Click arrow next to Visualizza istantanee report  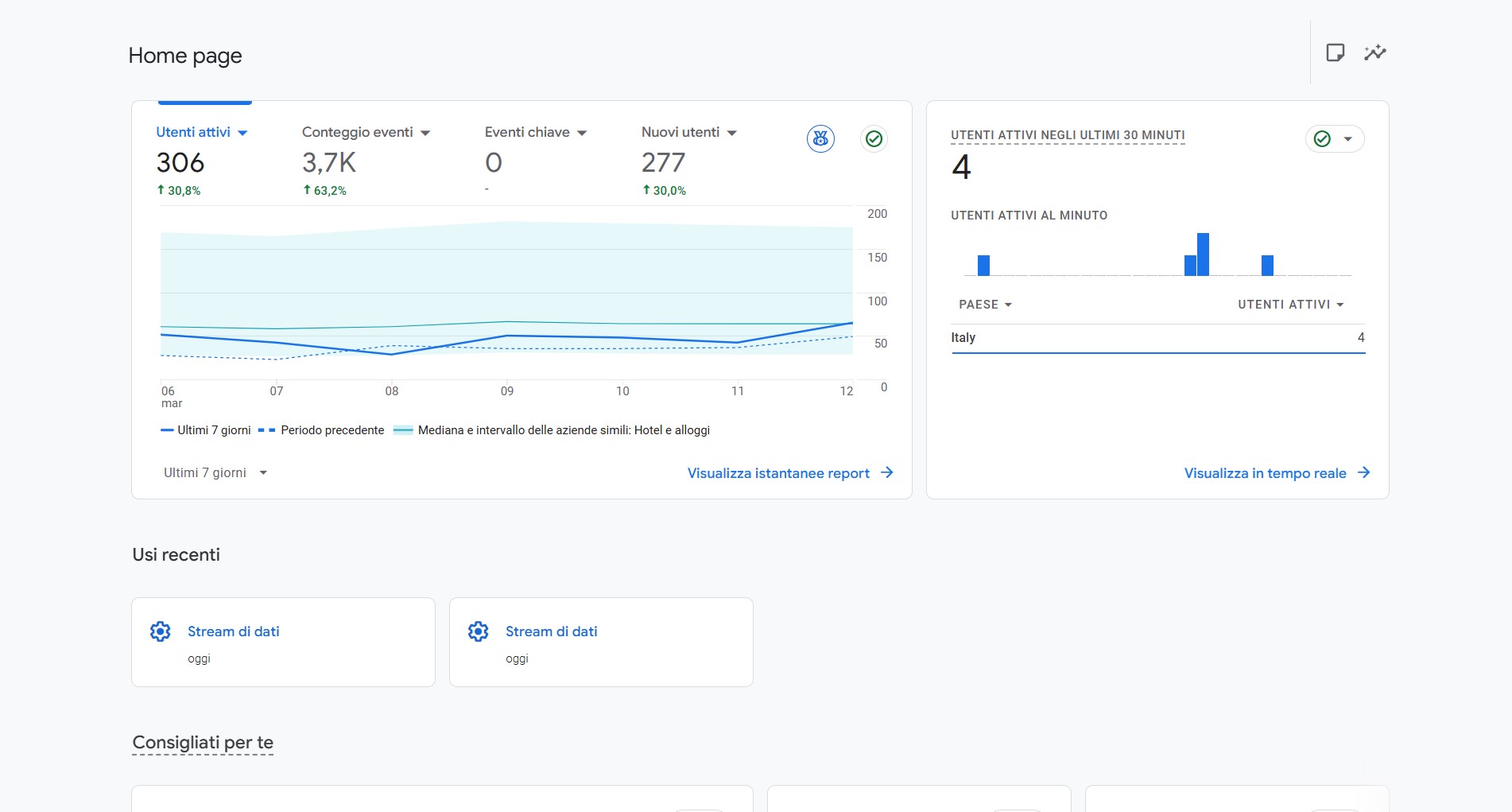click(887, 472)
